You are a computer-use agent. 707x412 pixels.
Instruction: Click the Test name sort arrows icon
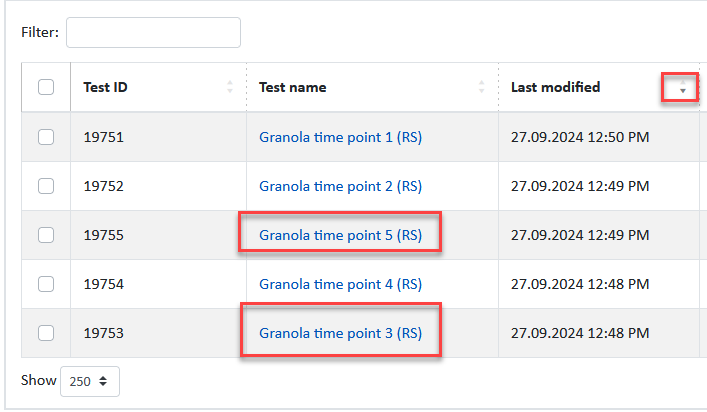coord(482,87)
